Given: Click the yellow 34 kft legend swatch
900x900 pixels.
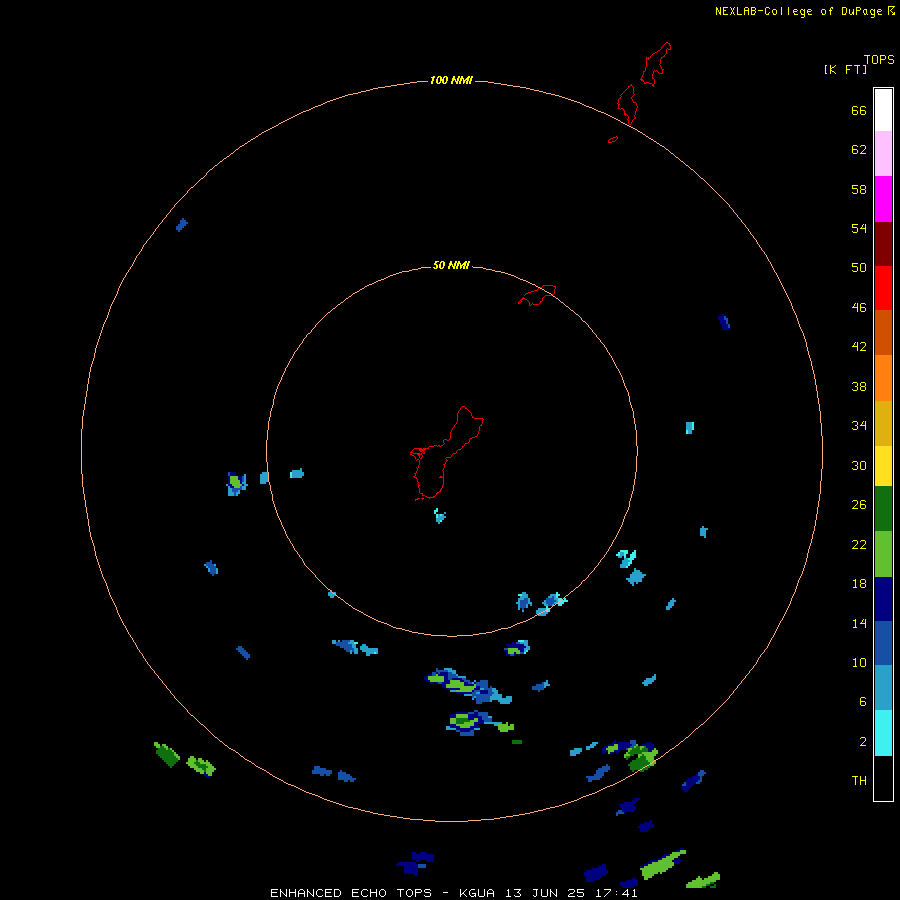Looking at the screenshot, I should click(x=883, y=466).
